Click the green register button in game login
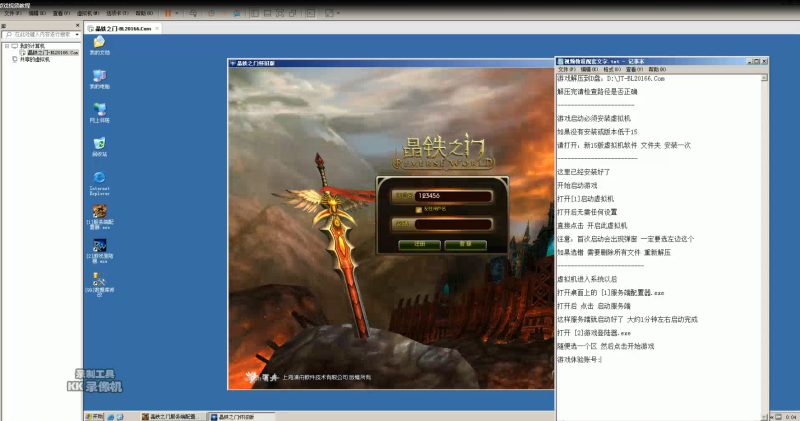The height and width of the screenshot is (421, 800). click(419, 244)
